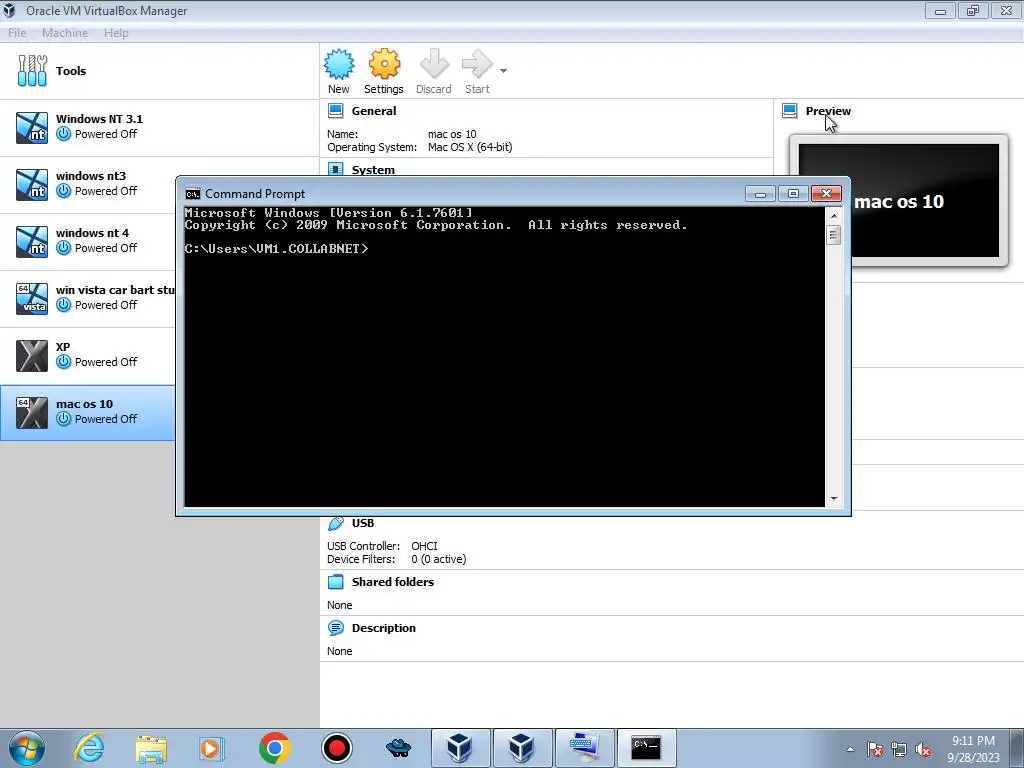The image size is (1024, 768).
Task: Launch Google Chrome from taskbar
Action: click(x=274, y=748)
